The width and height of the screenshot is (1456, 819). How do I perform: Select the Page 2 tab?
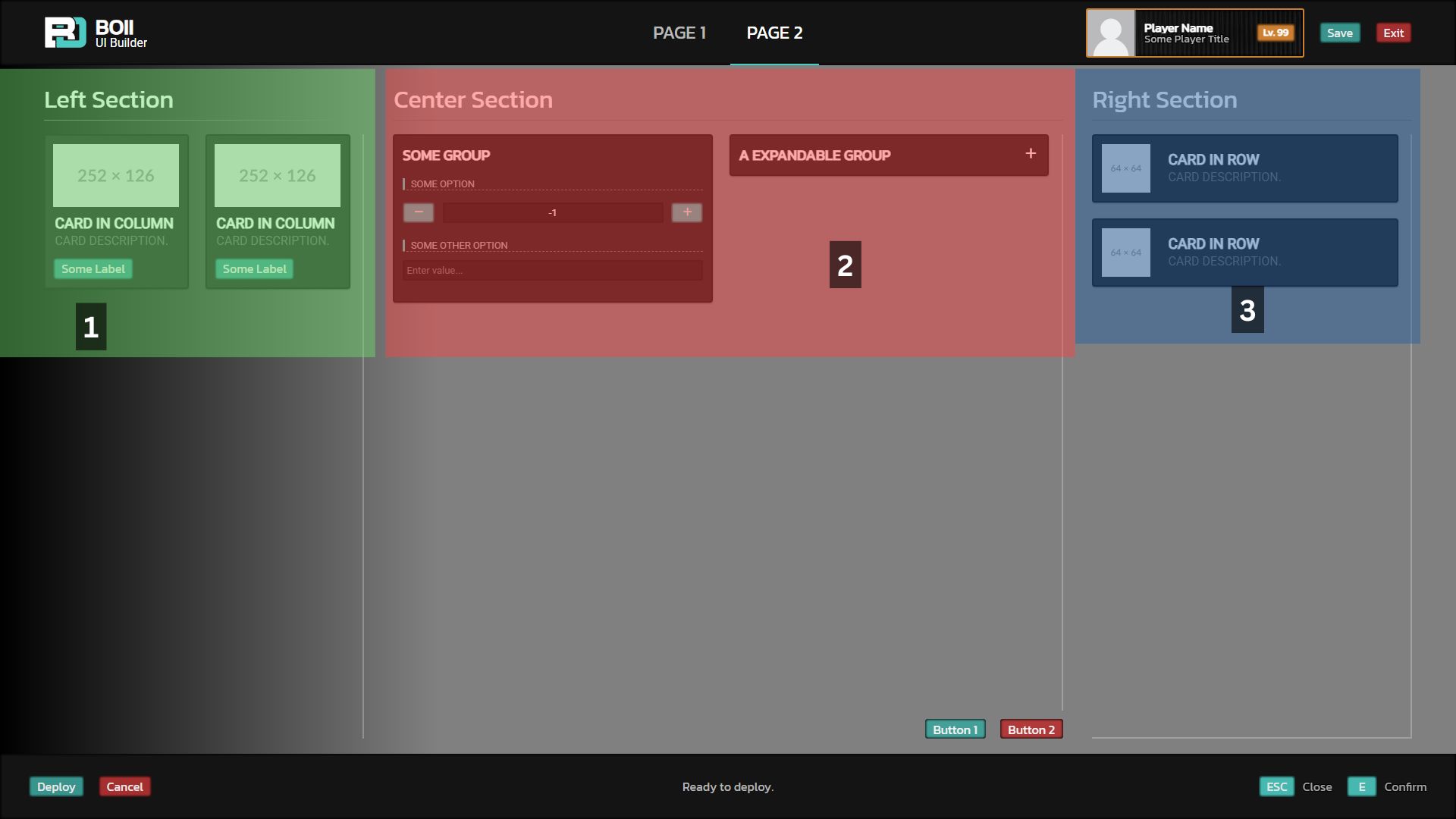coord(774,33)
